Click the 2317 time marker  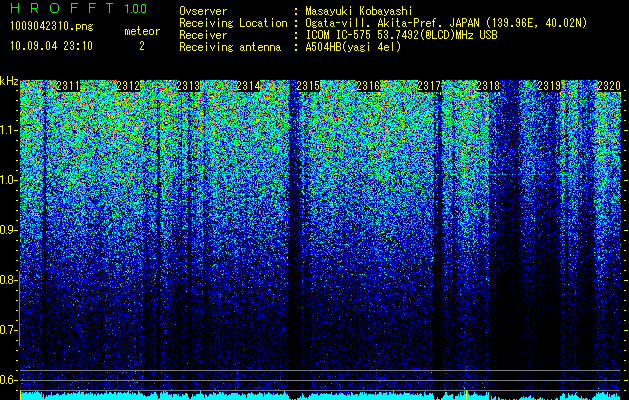click(429, 86)
